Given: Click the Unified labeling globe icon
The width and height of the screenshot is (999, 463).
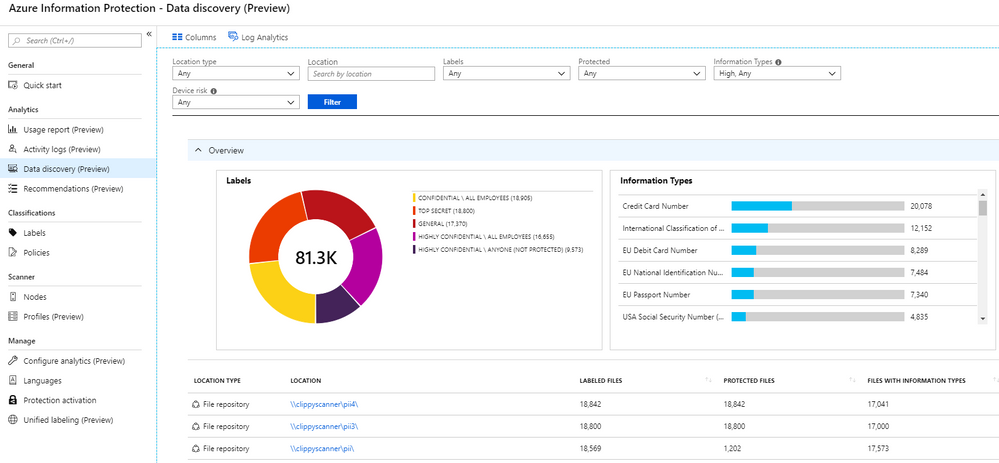Looking at the screenshot, I should click(x=13, y=420).
